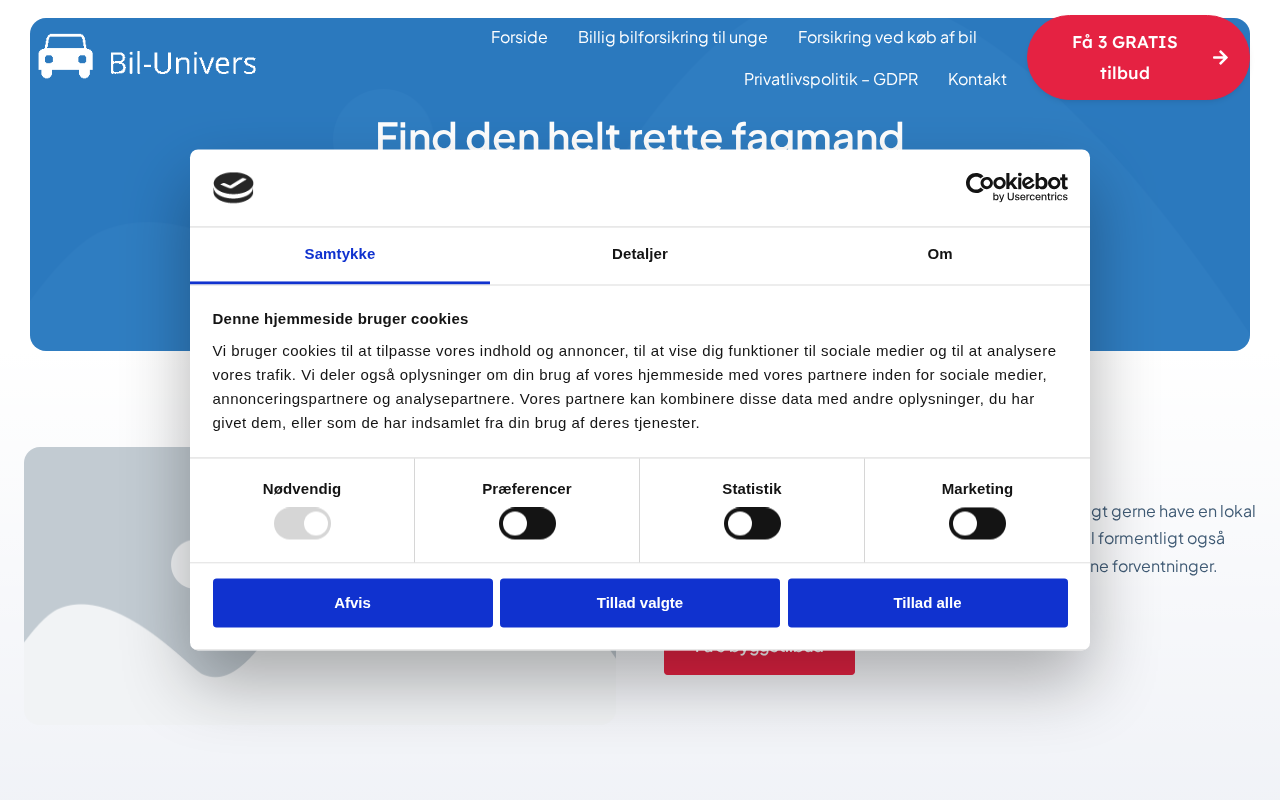
Task: Click the Bil-Univers site title
Action: tap(182, 63)
